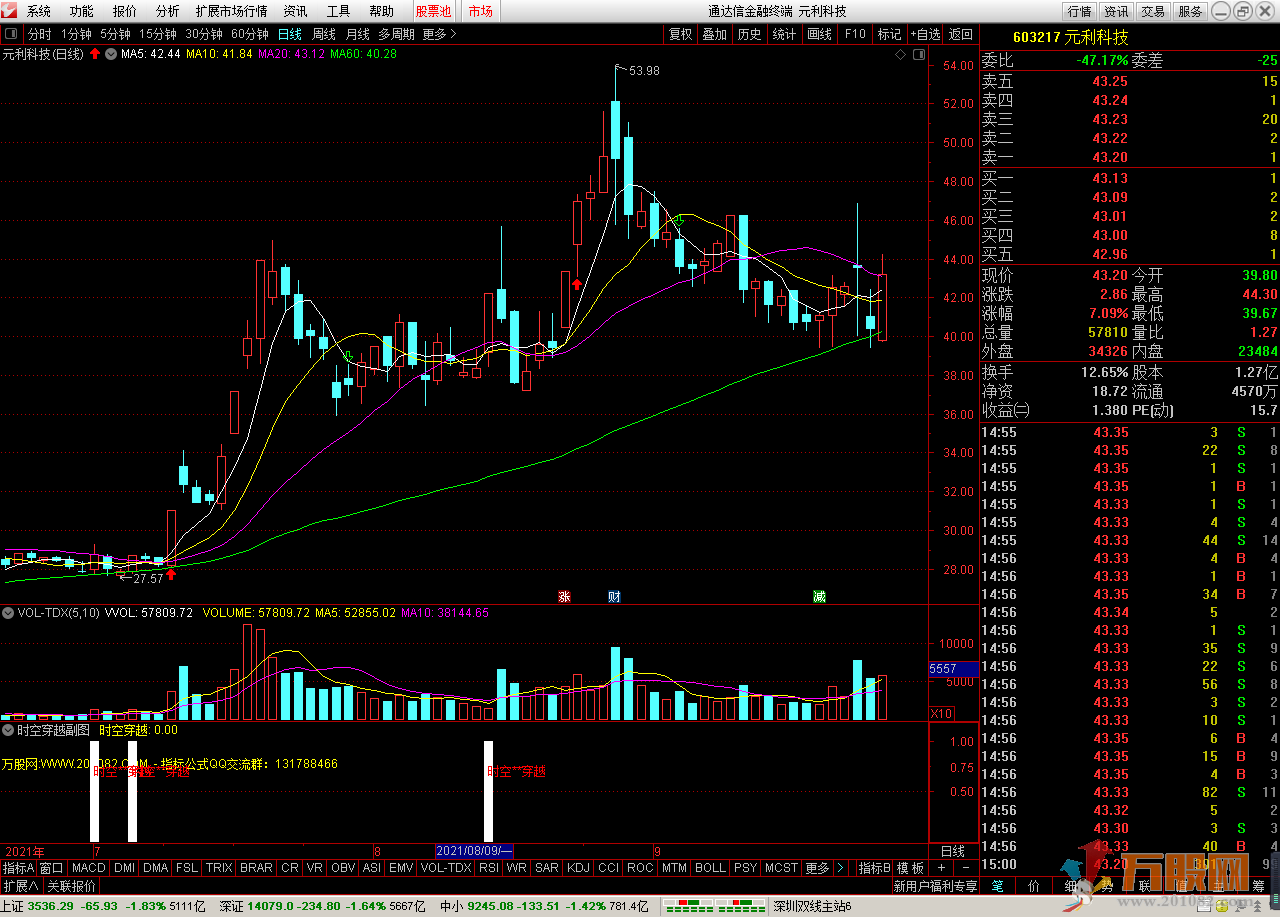Viewport: 1280px width, 918px height.
Task: Expand the 时空穿越副图 indicator dropdown arrow
Action: (x=8, y=730)
